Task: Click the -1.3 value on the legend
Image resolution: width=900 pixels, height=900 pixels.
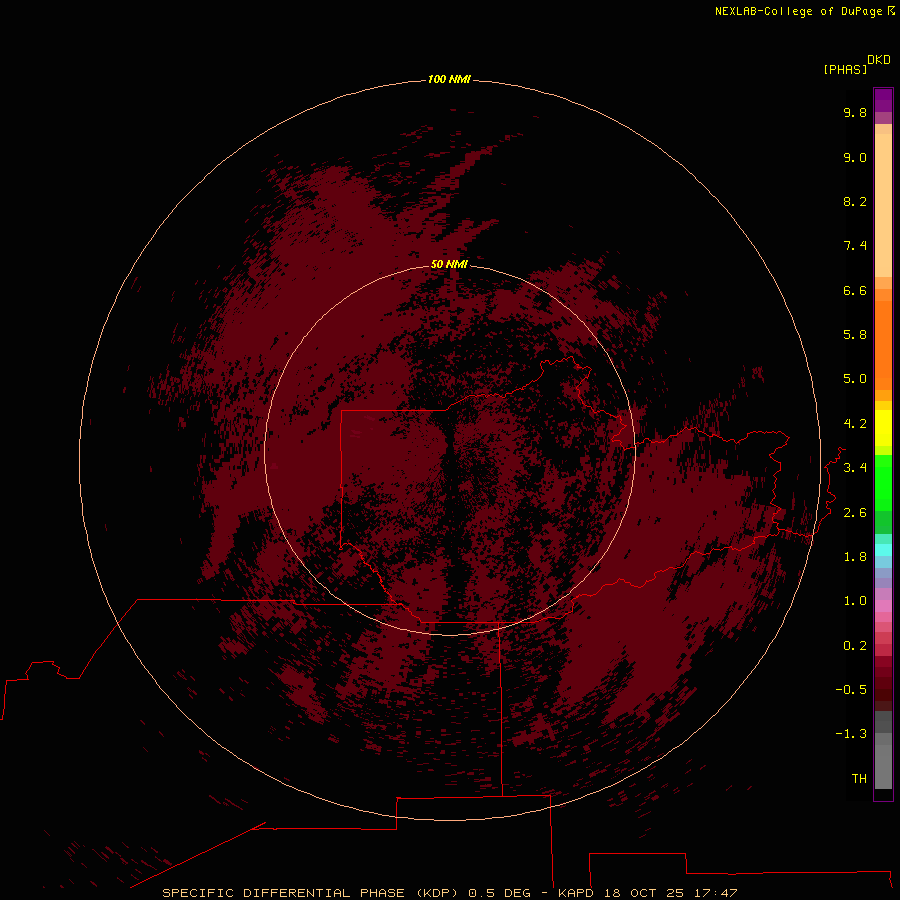Action: point(851,734)
